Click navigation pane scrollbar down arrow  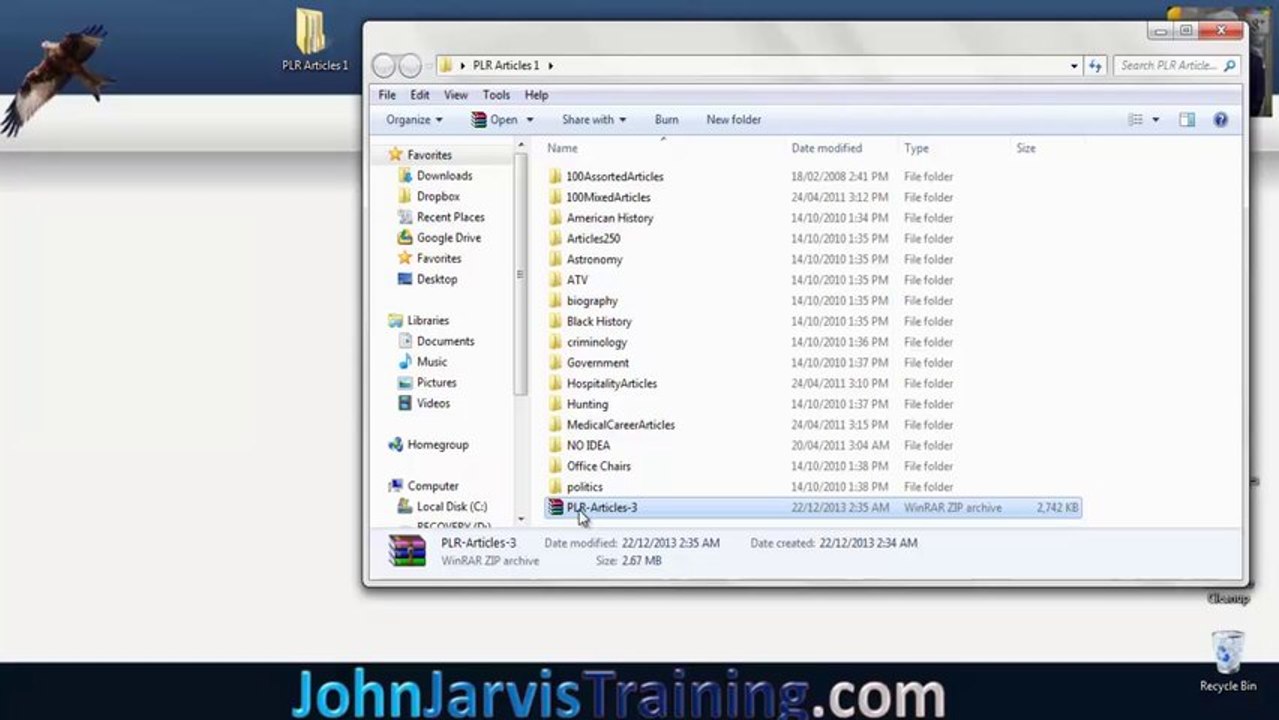[520, 519]
